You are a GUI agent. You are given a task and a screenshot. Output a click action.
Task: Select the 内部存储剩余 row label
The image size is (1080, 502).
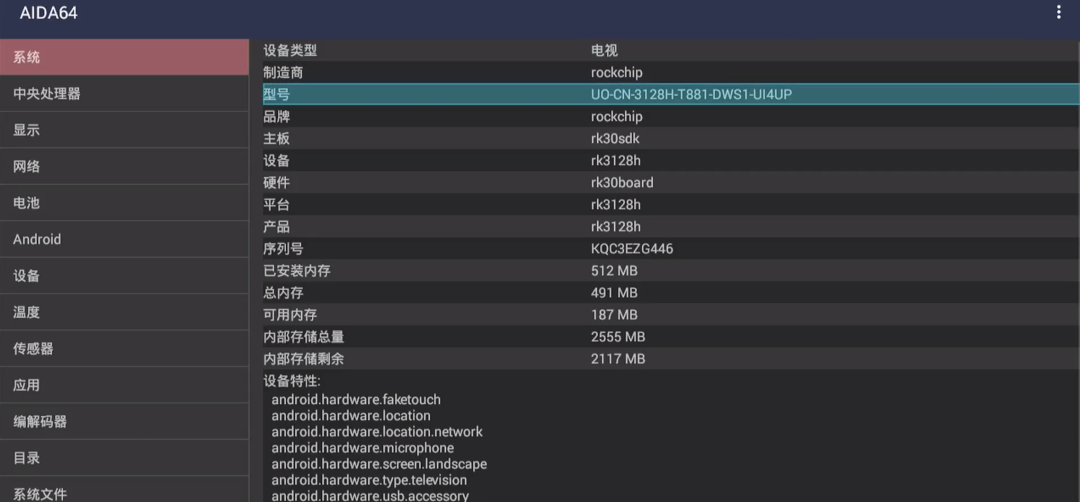tap(304, 359)
